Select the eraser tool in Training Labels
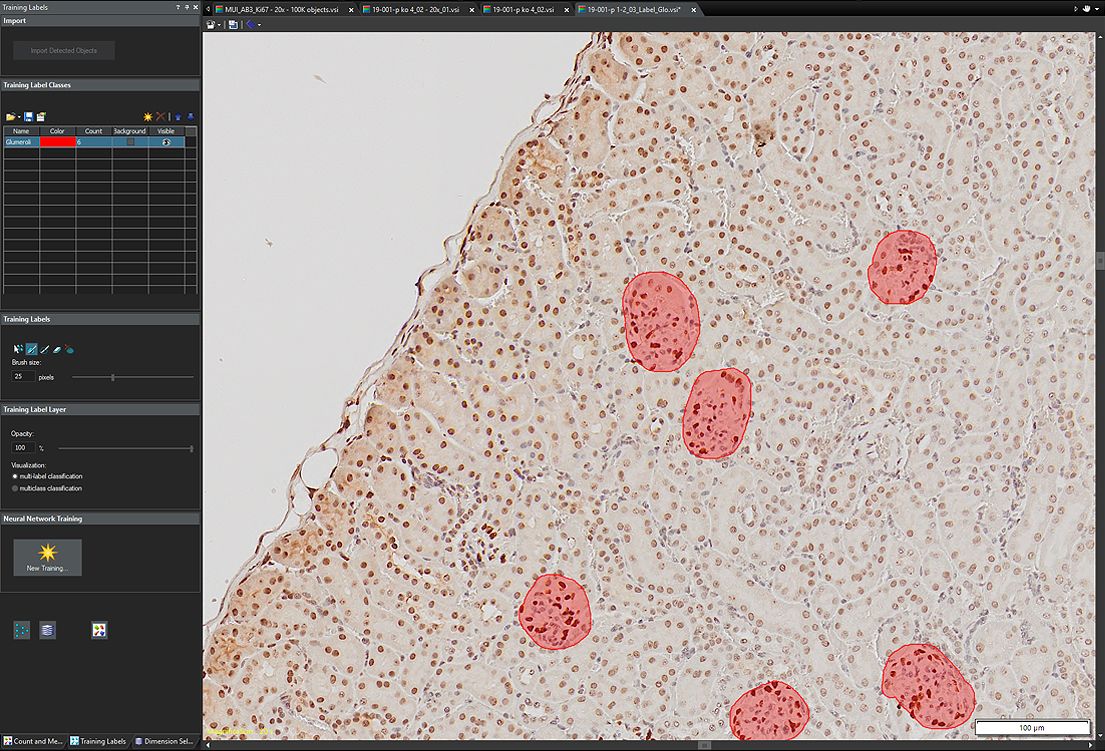 coord(57,349)
